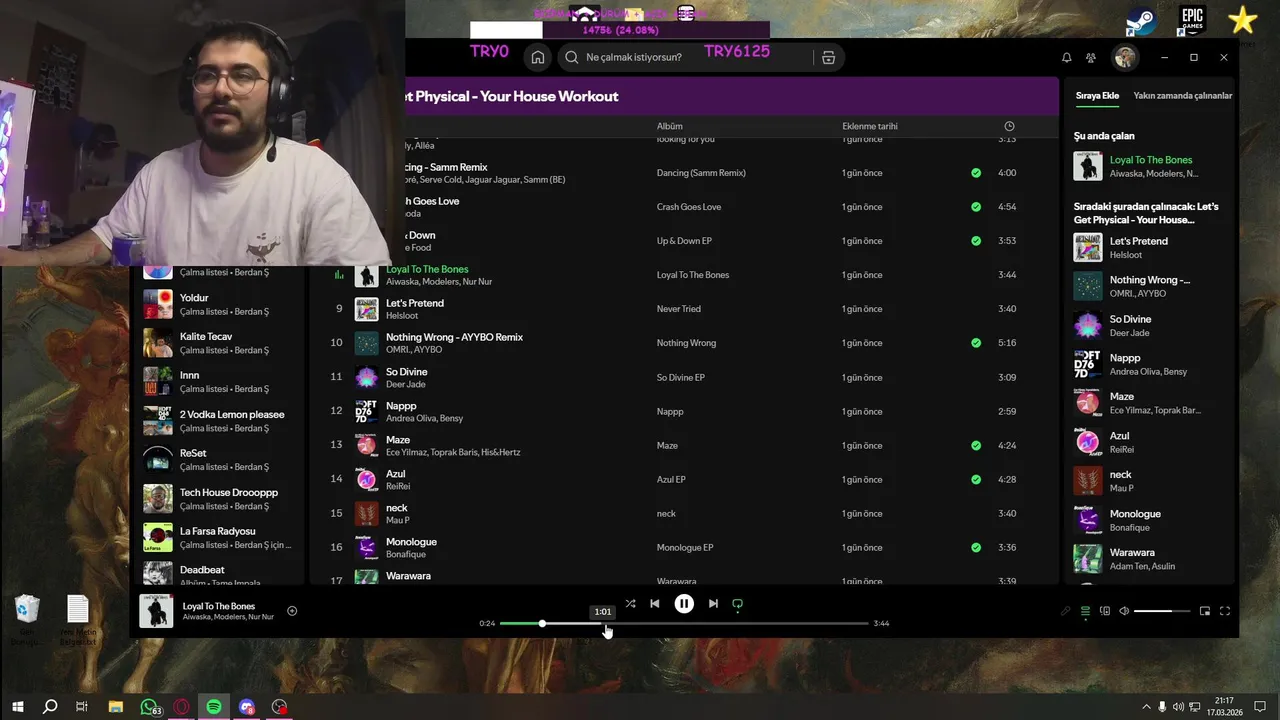
Task: Adjust the volume slider
Action: pos(1162,611)
